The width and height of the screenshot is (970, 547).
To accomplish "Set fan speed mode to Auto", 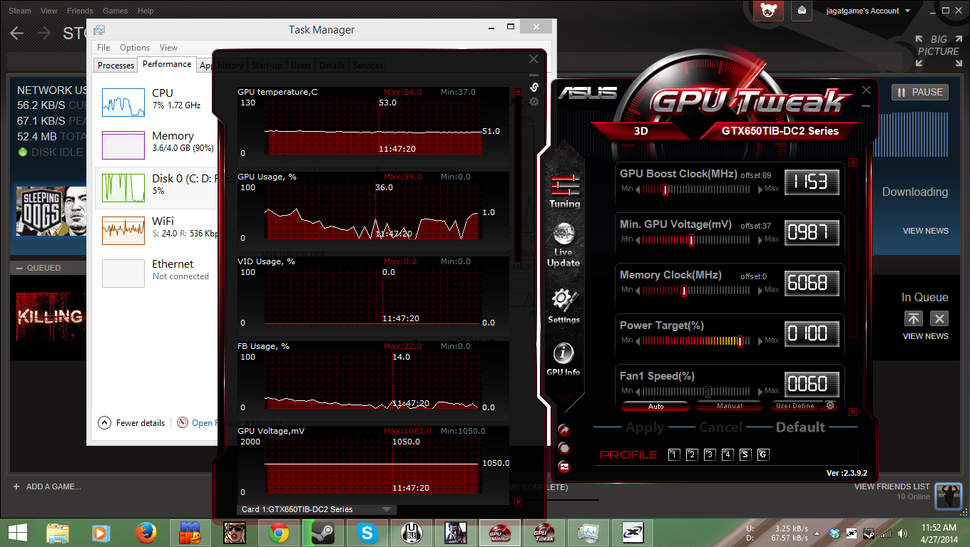I will click(654, 406).
